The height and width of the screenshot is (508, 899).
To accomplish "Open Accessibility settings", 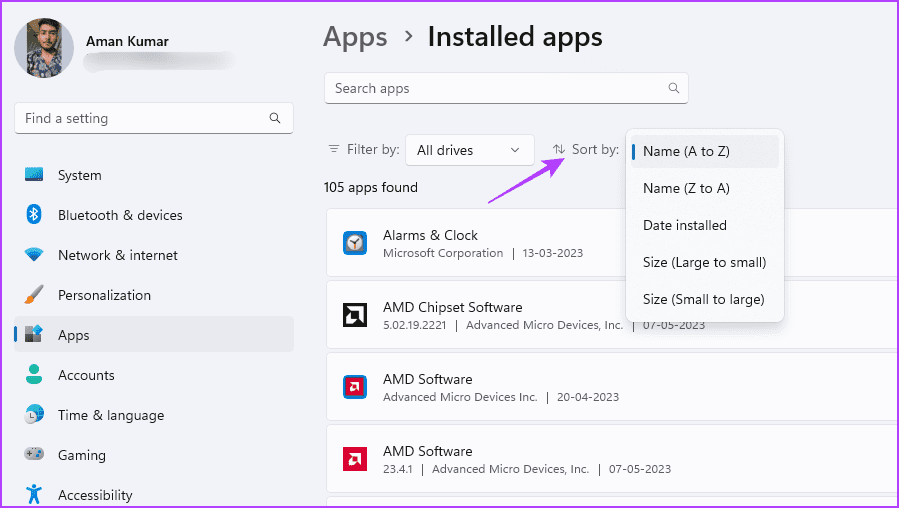I will tap(154, 495).
